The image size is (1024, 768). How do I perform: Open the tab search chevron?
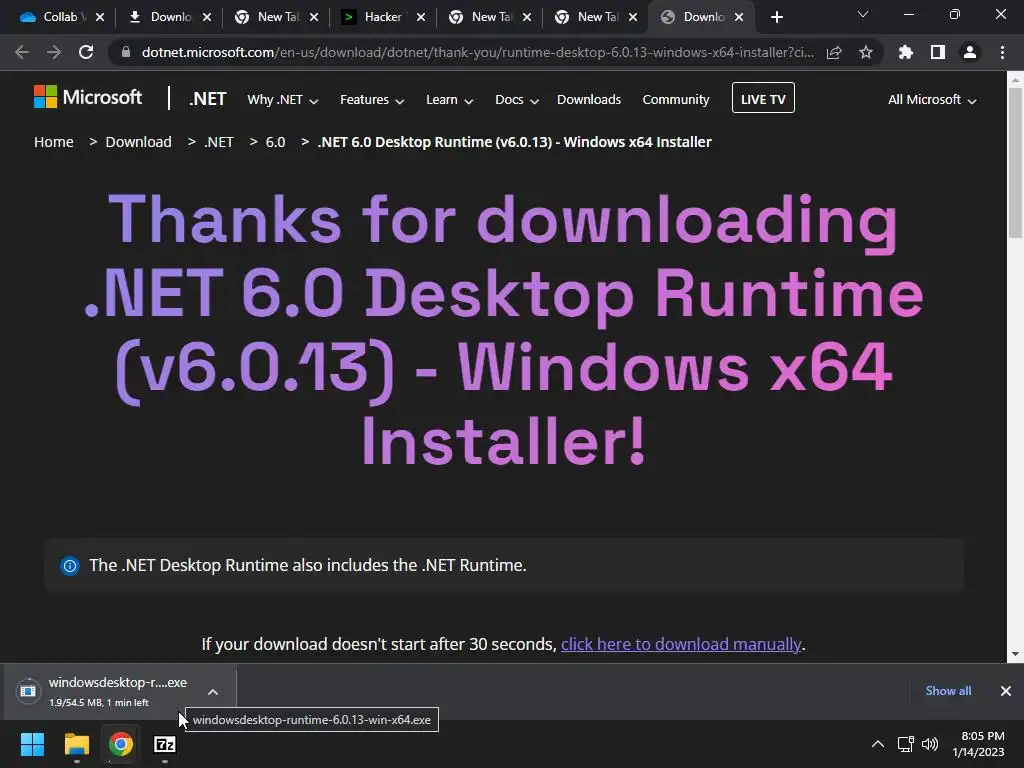(x=863, y=14)
